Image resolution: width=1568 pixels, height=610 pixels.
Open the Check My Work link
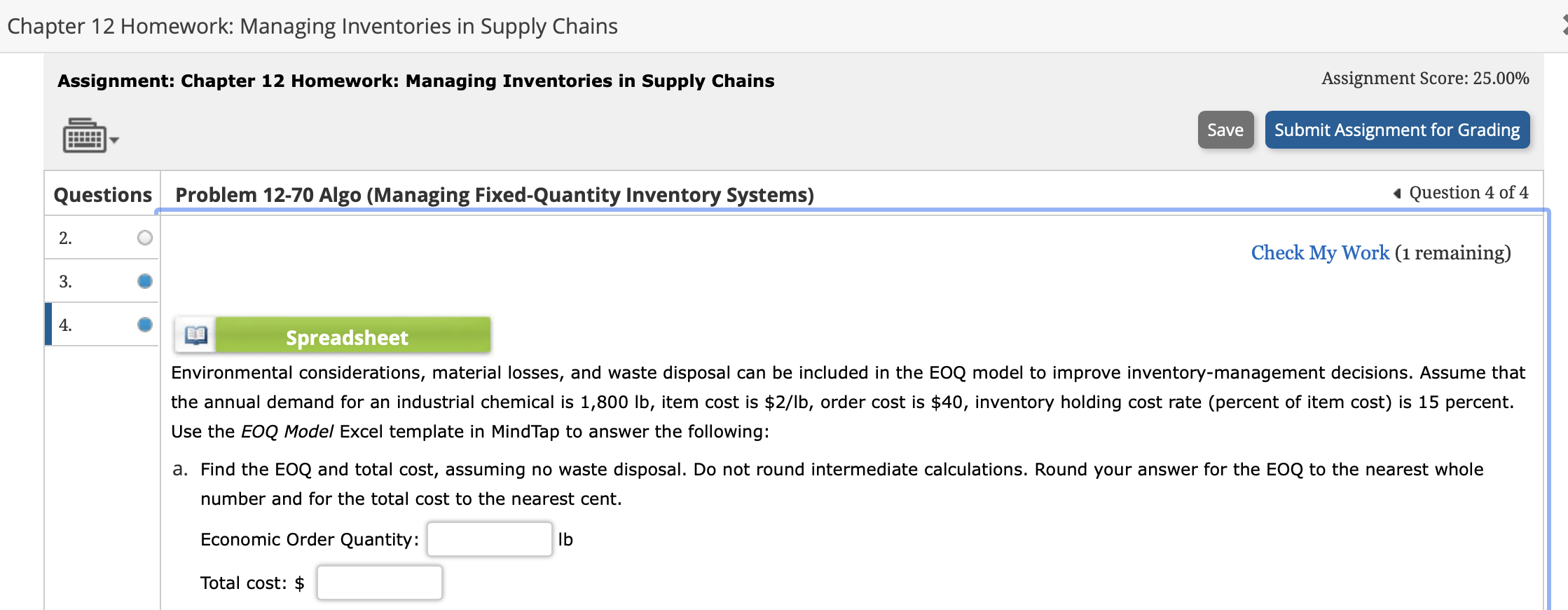coord(1319,252)
